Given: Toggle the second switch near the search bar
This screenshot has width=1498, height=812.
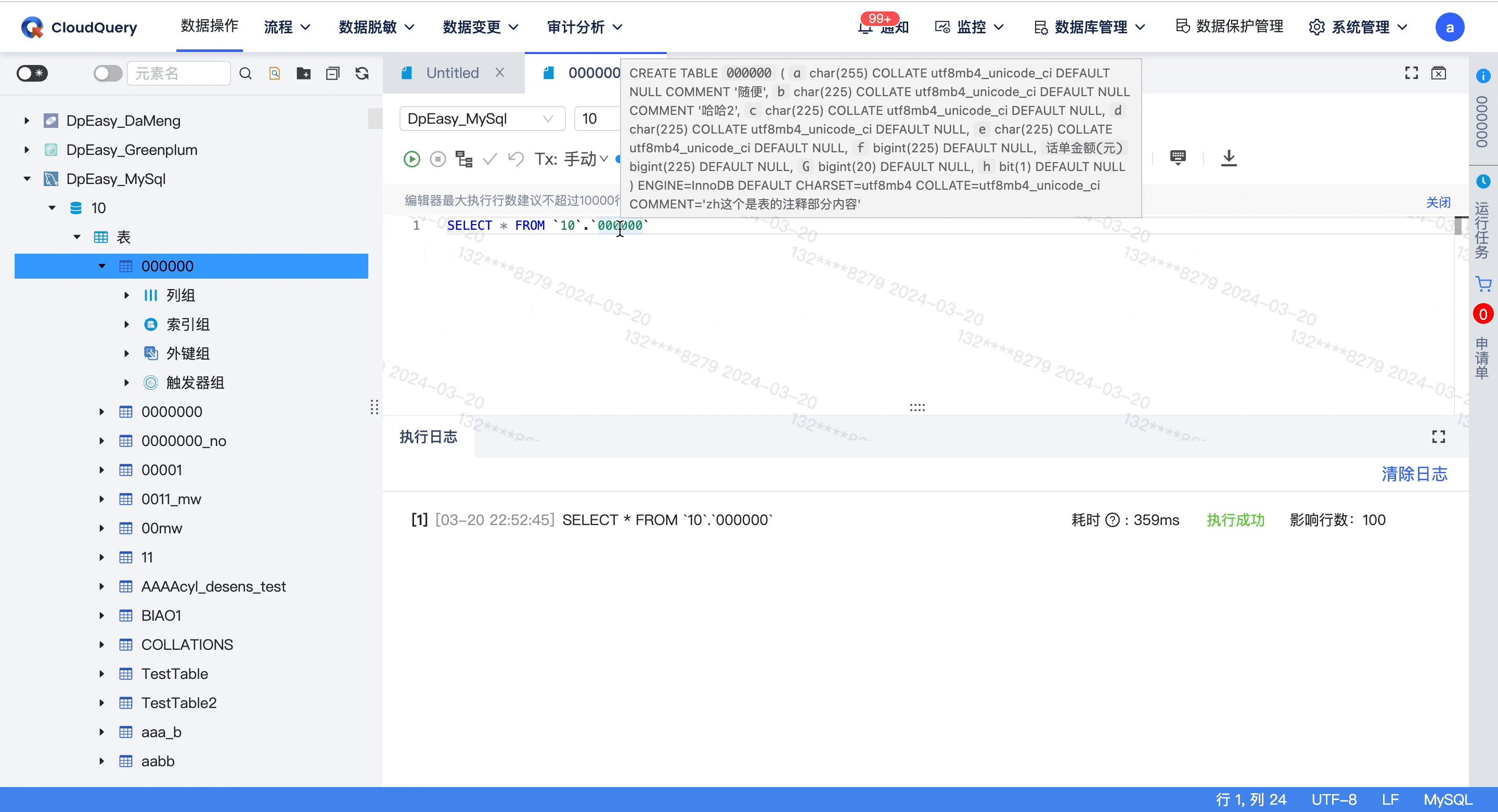Looking at the screenshot, I should coord(107,73).
